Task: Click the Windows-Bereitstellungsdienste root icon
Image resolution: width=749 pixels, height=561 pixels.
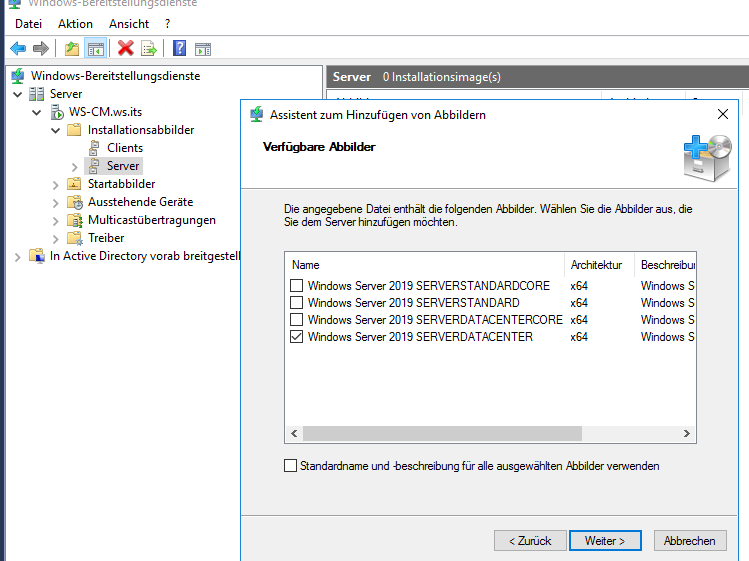Action: (x=18, y=76)
